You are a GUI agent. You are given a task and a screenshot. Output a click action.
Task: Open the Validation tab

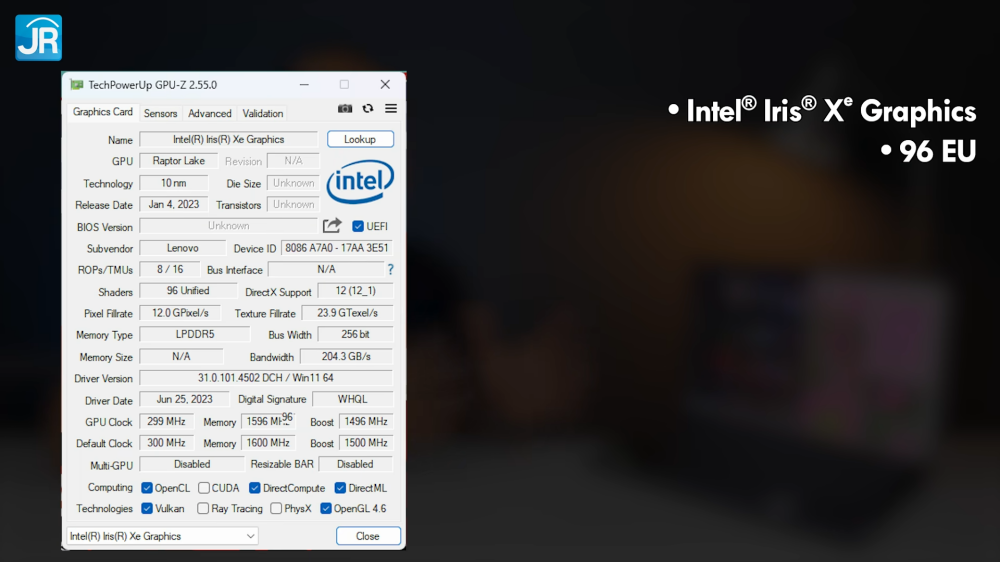263,114
